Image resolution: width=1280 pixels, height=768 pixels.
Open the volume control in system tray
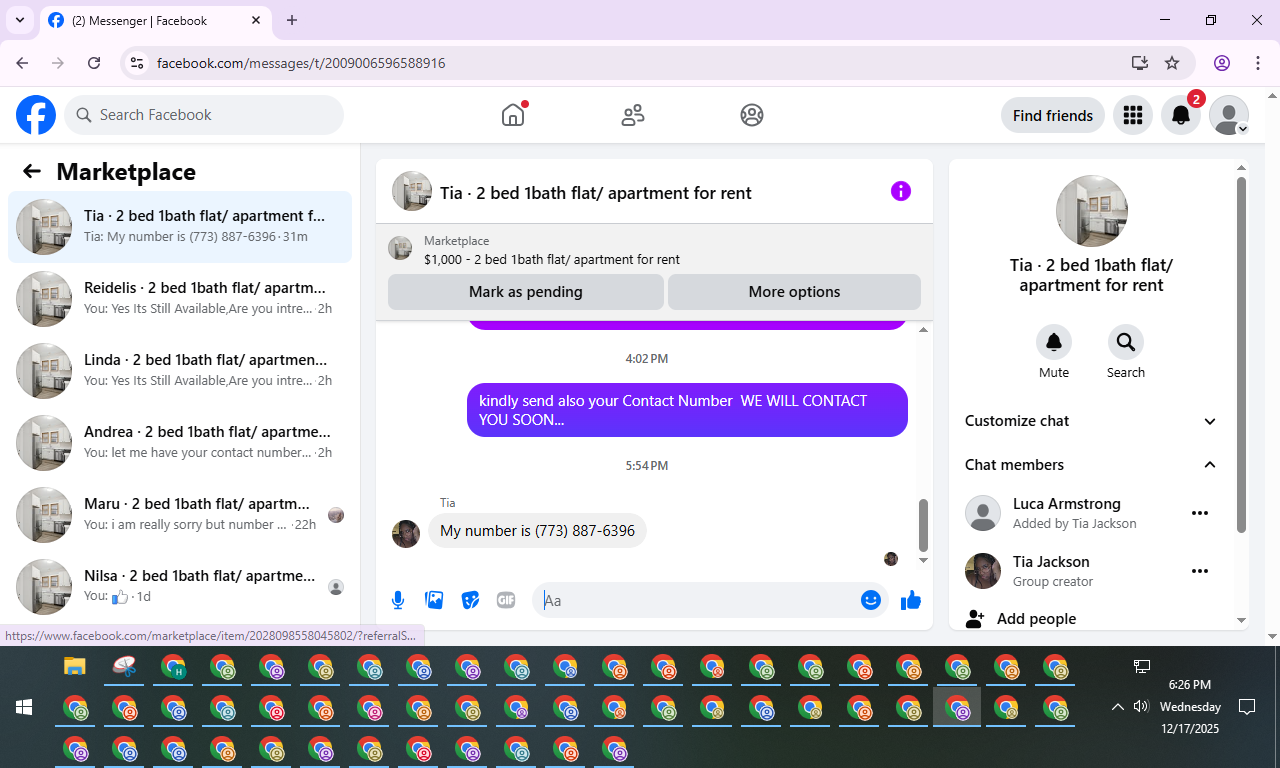(1141, 707)
